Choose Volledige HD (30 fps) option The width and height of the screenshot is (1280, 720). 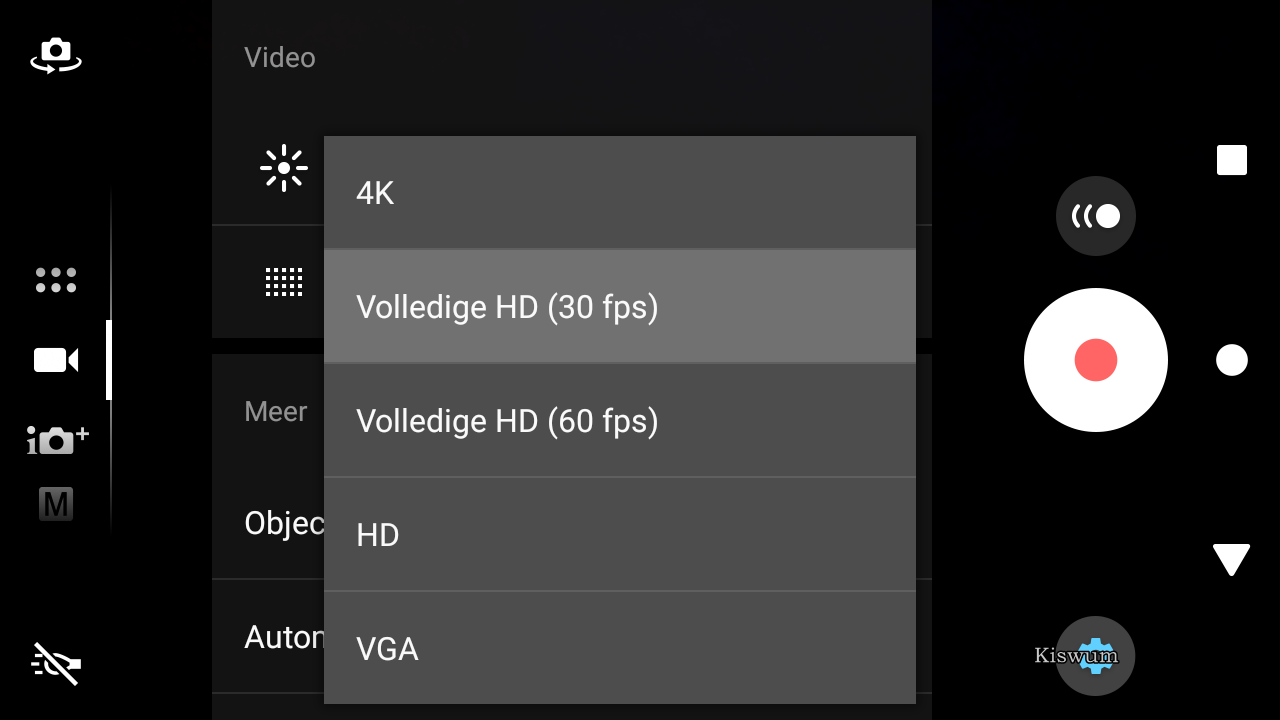[620, 307]
